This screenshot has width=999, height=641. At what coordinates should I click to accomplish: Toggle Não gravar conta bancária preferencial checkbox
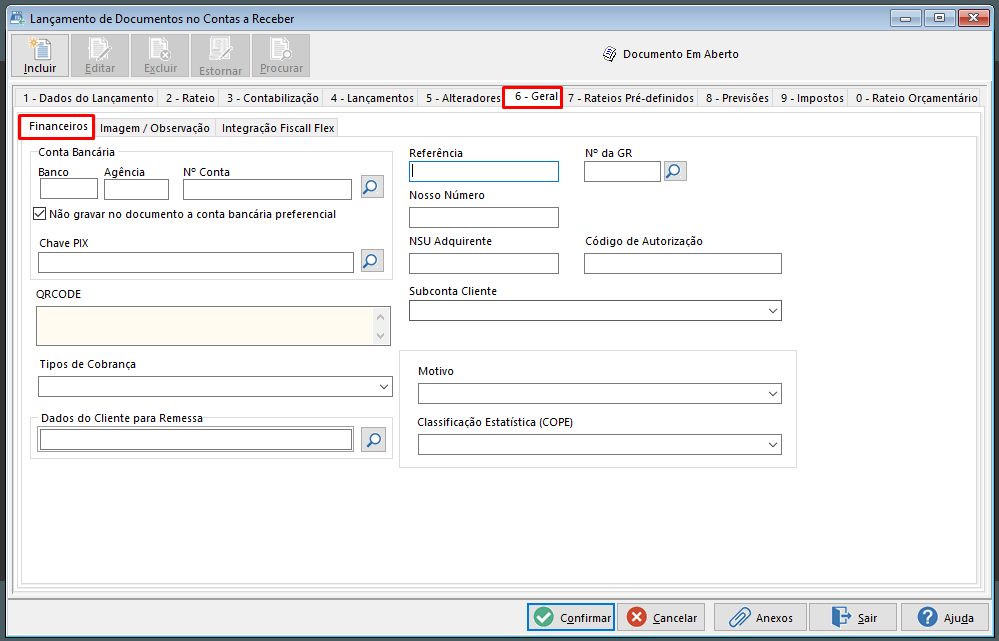coord(40,214)
